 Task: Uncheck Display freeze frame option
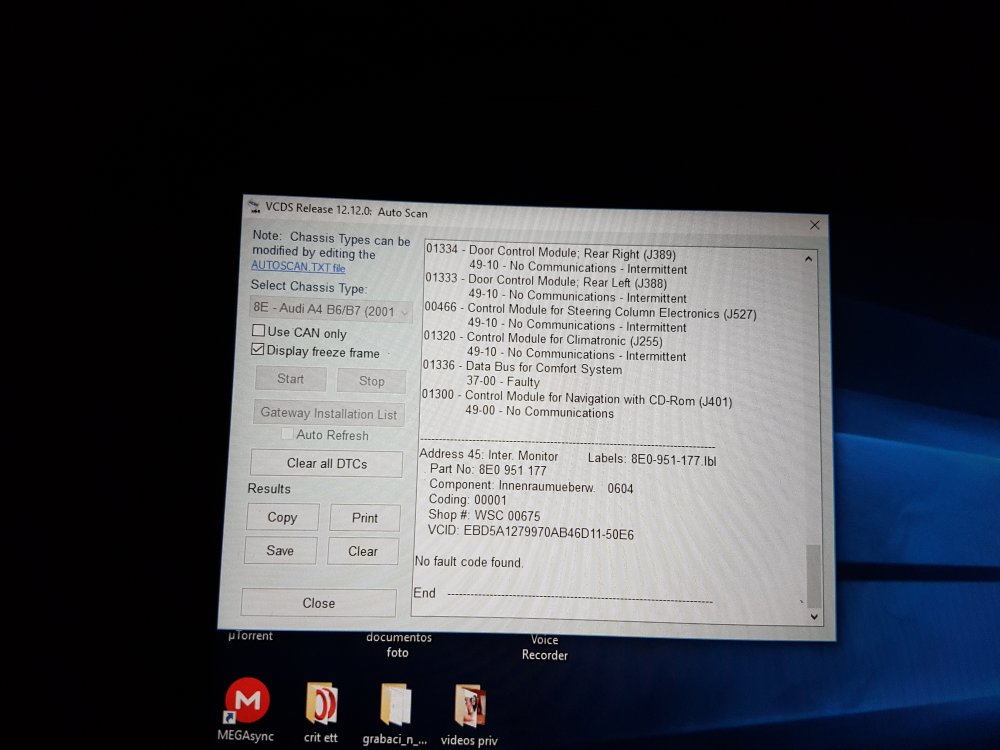tap(258, 350)
